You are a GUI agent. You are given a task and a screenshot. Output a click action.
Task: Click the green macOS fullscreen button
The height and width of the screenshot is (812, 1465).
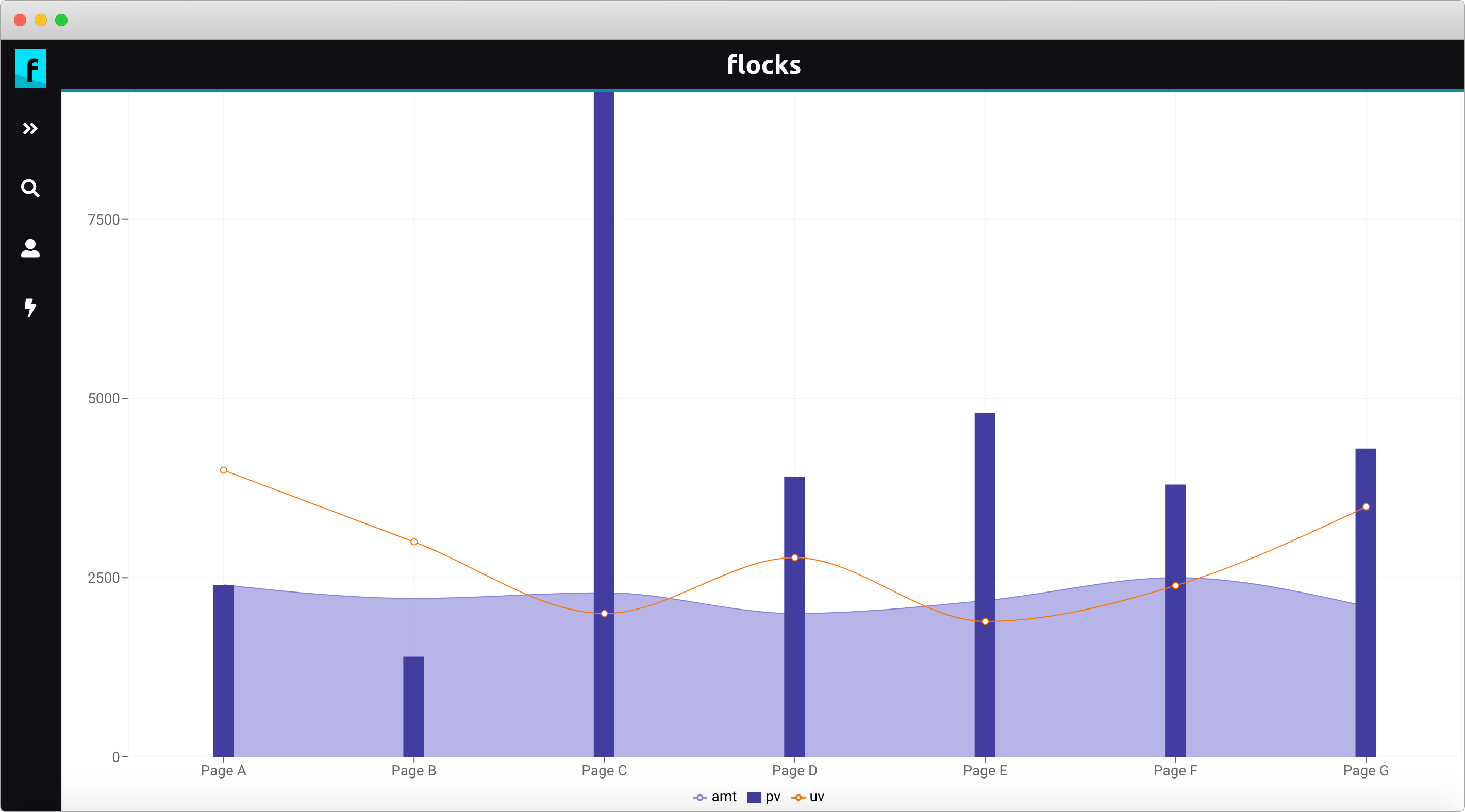pyautogui.click(x=61, y=21)
